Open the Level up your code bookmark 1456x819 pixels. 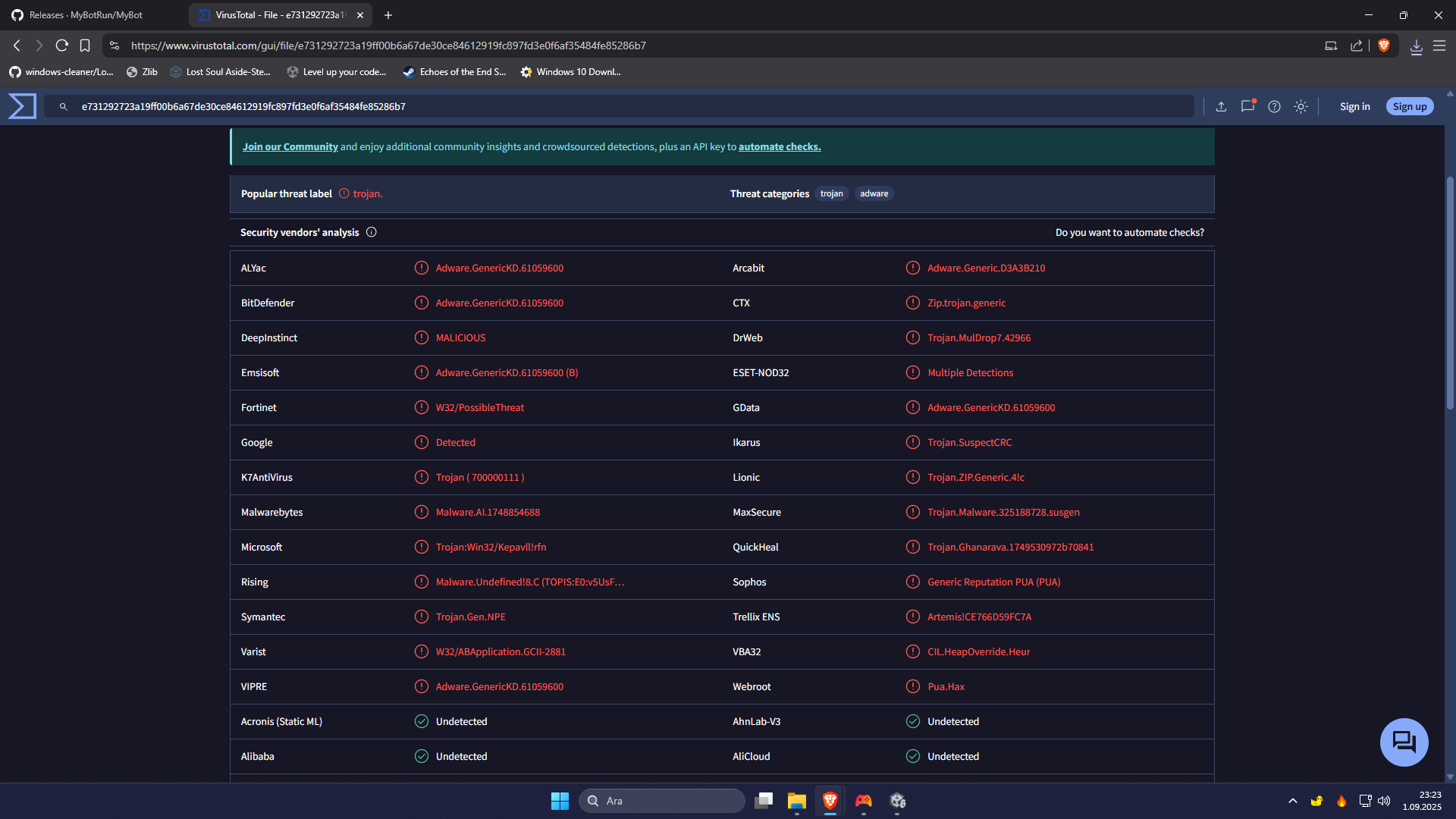[336, 72]
